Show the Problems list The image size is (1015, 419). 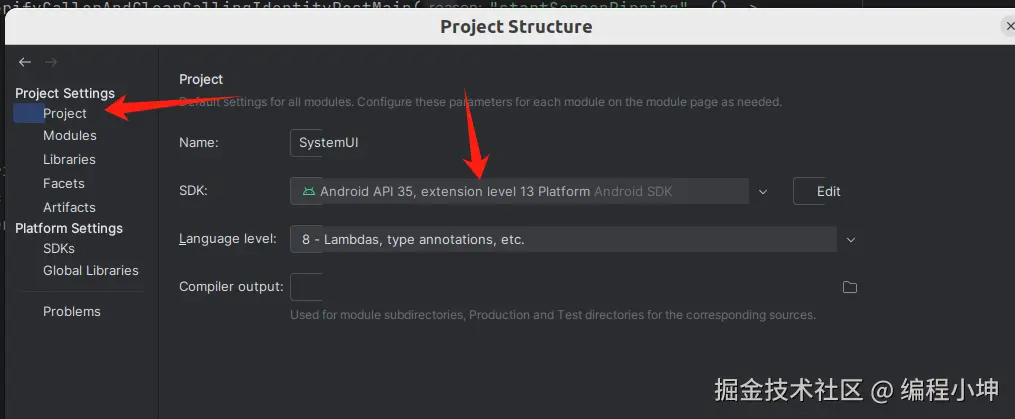(72, 311)
